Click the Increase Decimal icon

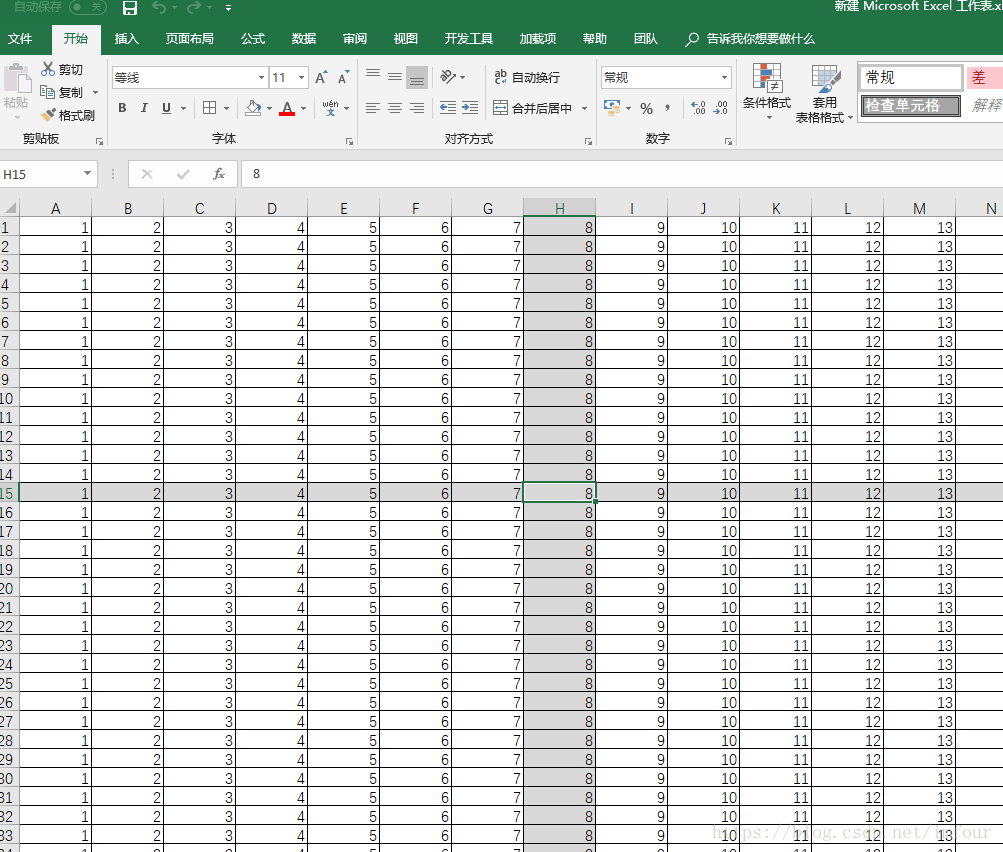click(x=699, y=107)
